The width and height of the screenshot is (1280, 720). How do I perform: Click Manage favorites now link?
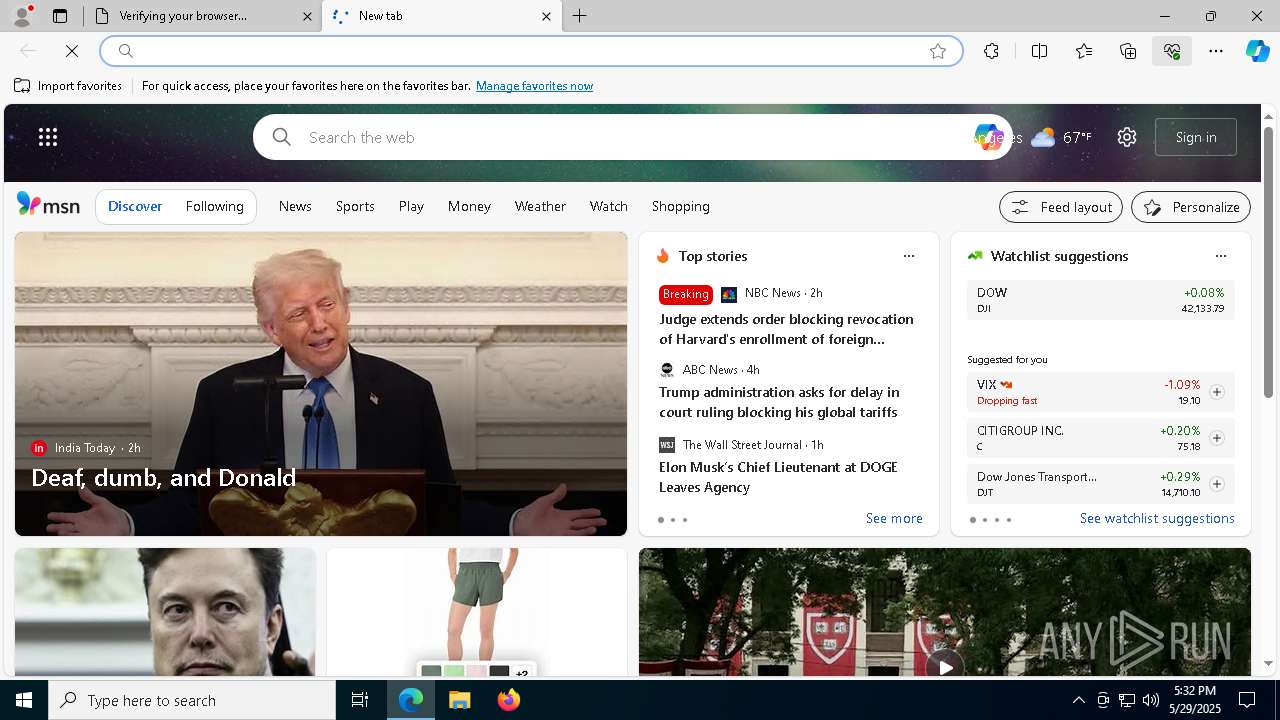(534, 86)
